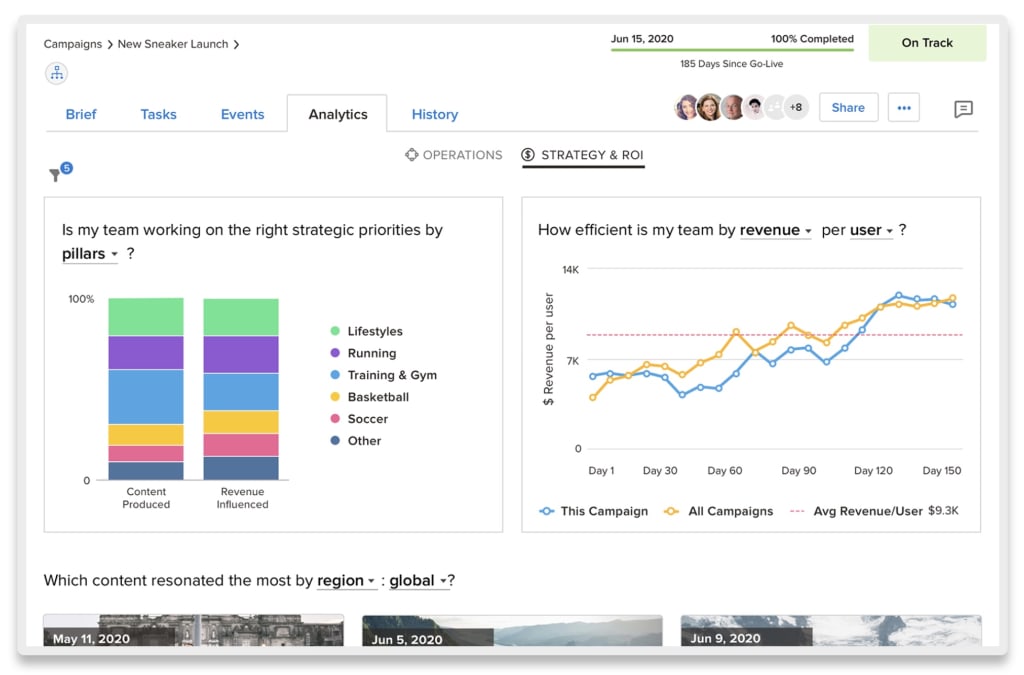Image resolution: width=1024 pixels, height=675 pixels.
Task: Open the pillars dropdown
Action: pos(88,253)
